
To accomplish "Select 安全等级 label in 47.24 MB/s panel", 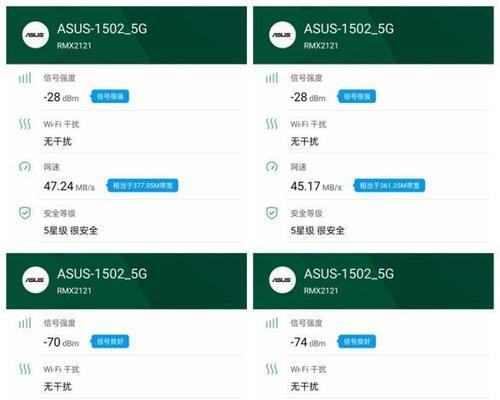I will [x=60, y=213].
